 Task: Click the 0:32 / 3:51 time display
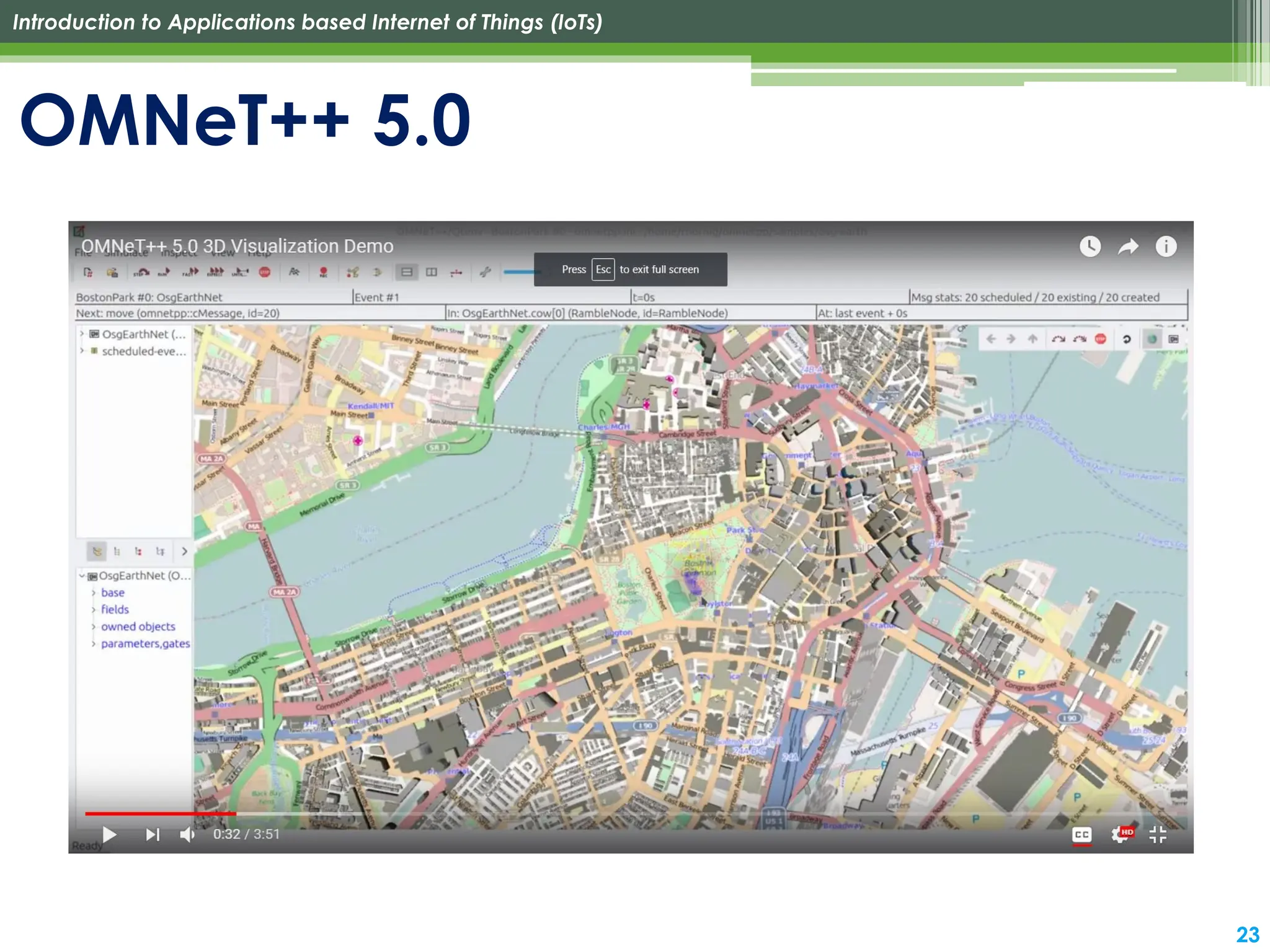pos(246,834)
